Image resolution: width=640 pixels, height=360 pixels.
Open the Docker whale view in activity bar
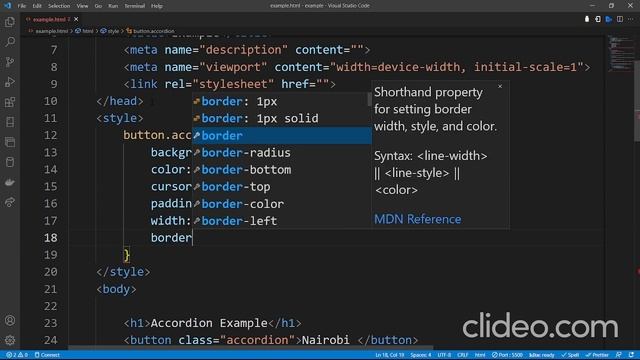(10, 182)
